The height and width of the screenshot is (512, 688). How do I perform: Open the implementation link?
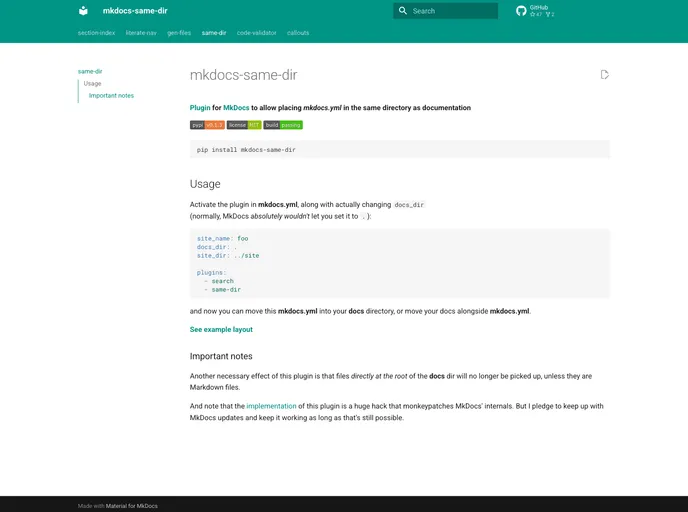[271, 406]
